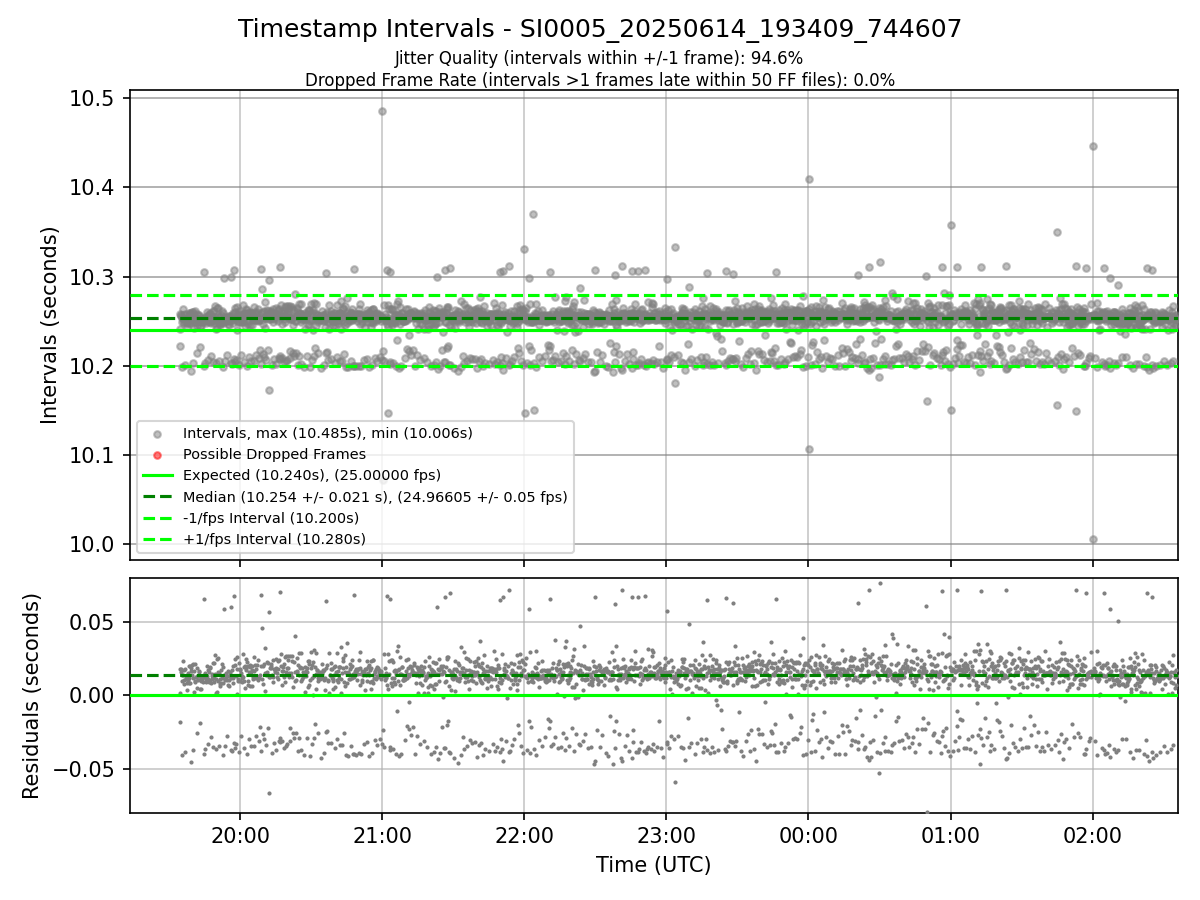Click the solid green Expected legend line sample
This screenshot has width=1200, height=900.
tap(156, 475)
